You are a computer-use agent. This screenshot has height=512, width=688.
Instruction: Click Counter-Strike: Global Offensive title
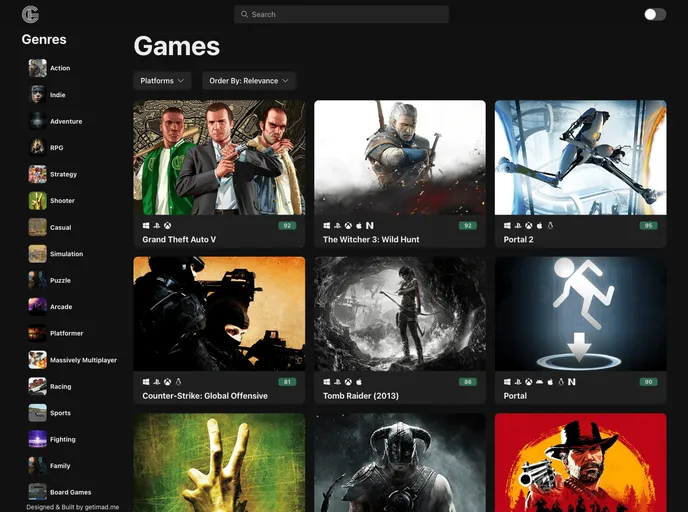coord(205,396)
